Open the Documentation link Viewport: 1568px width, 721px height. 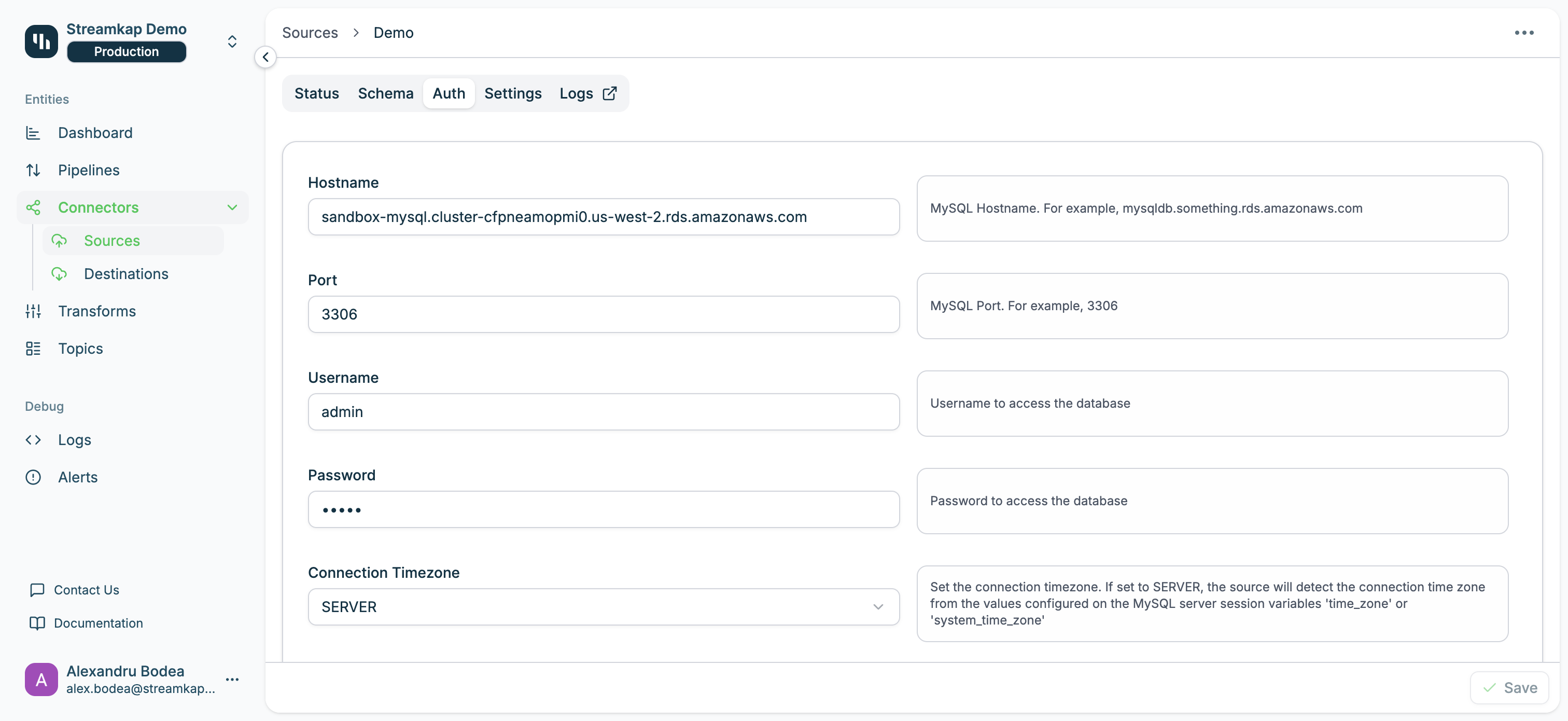coord(98,623)
